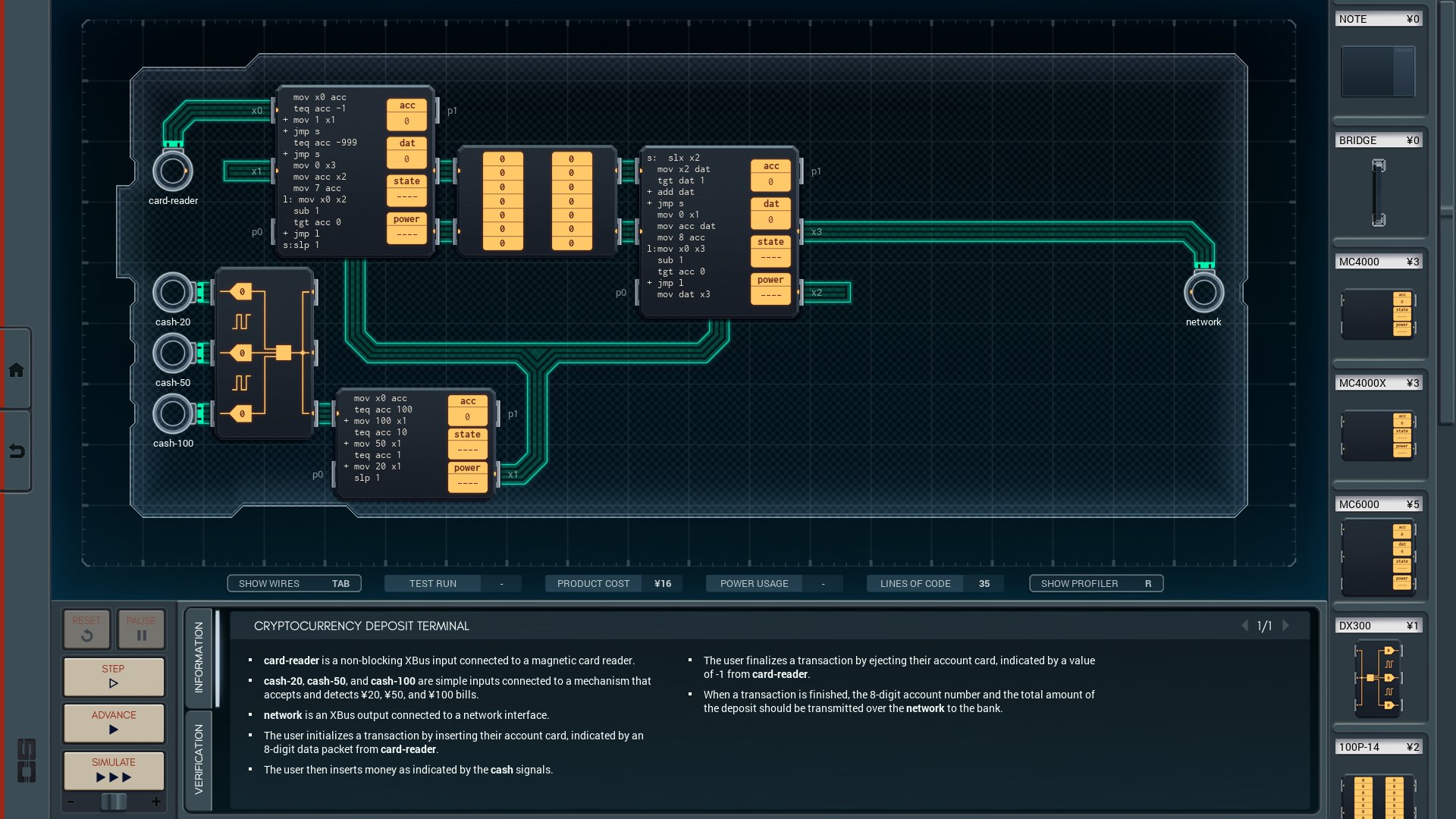Go to next information page arrow
This screenshot has height=819, width=1456.
click(1285, 626)
